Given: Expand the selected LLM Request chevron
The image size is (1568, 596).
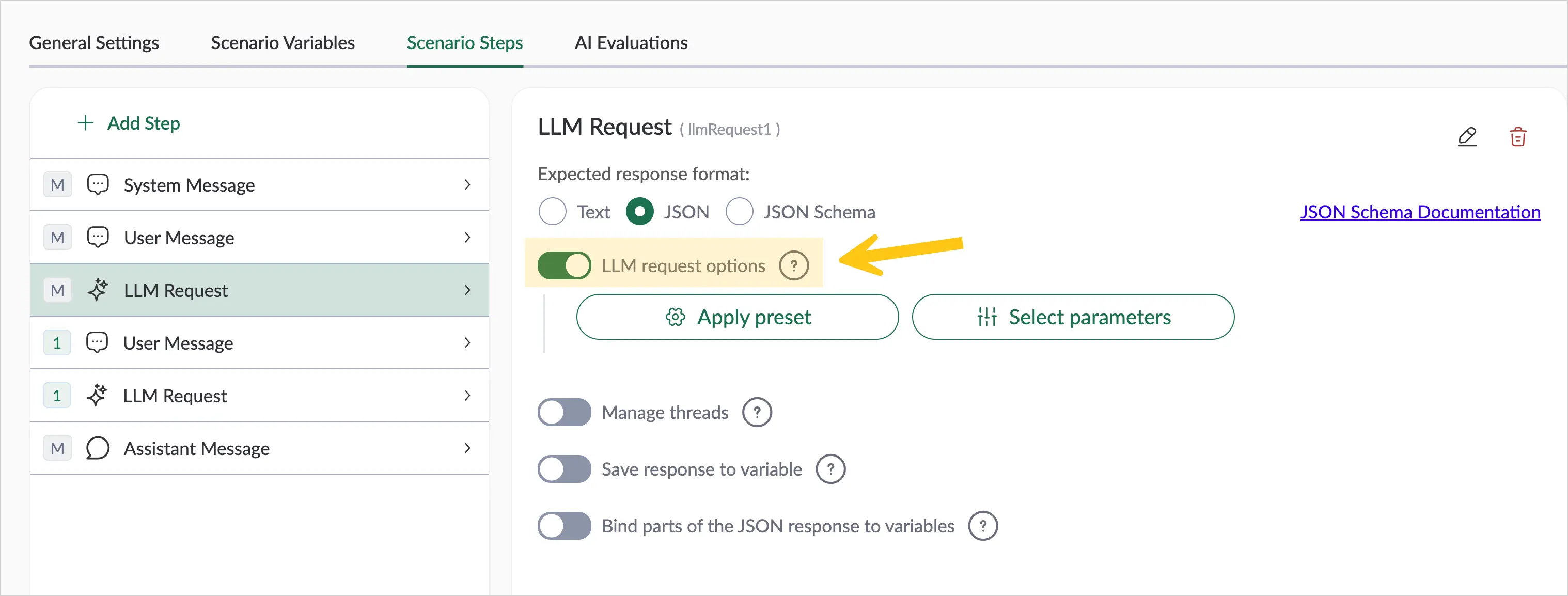Looking at the screenshot, I should click(x=467, y=290).
